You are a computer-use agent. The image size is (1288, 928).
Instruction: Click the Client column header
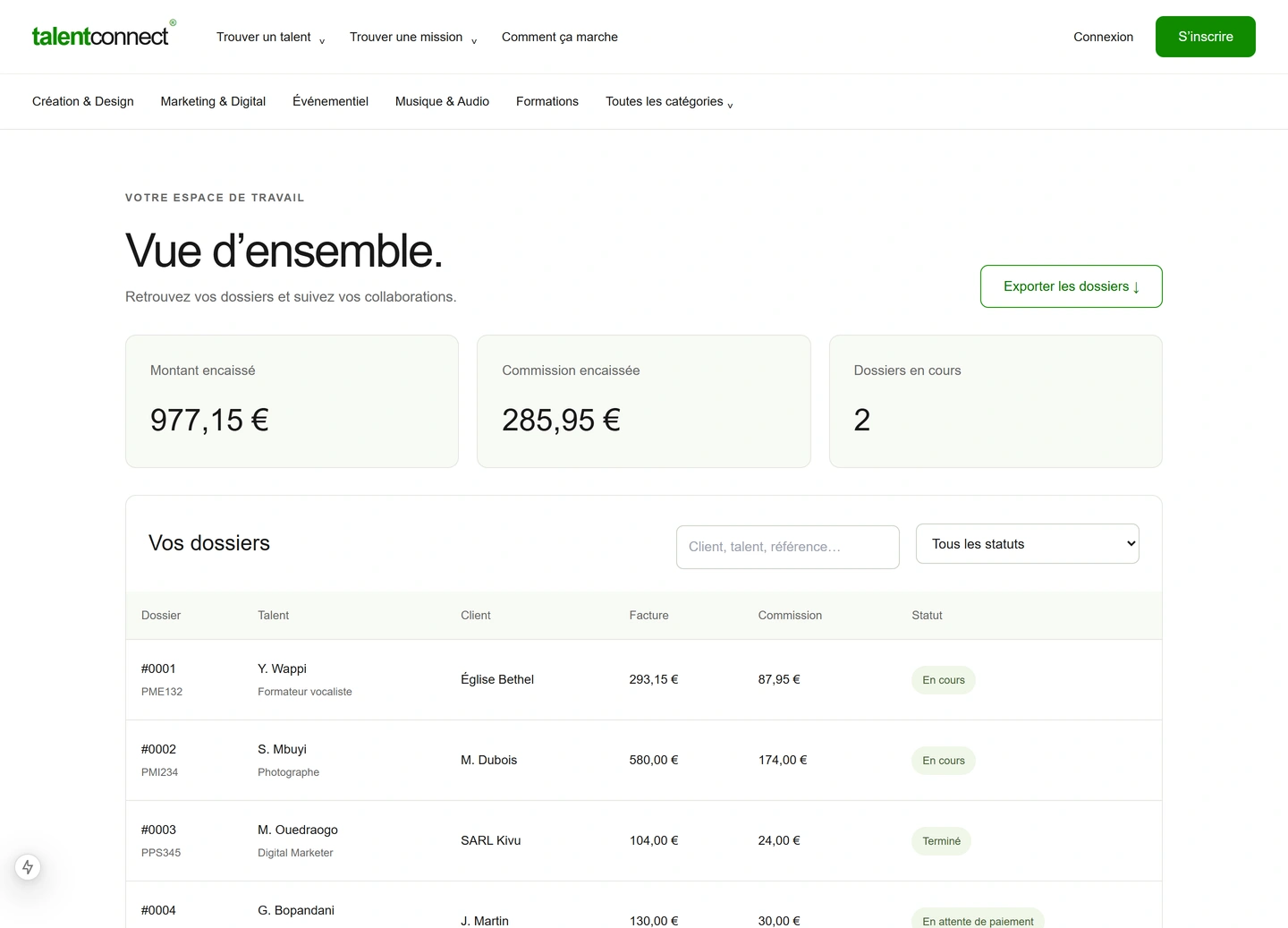point(475,616)
